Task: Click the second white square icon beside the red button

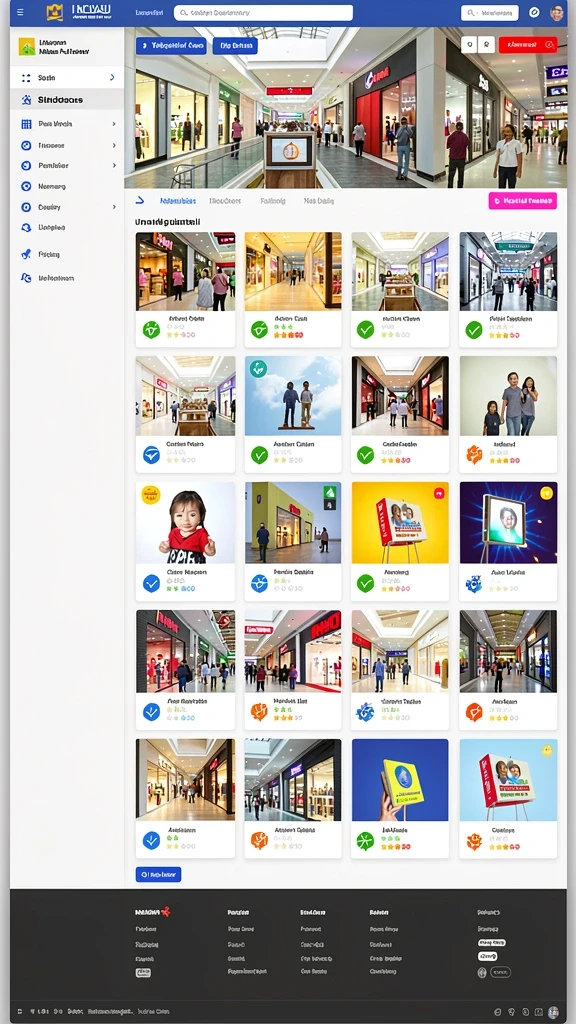Action: [487, 44]
